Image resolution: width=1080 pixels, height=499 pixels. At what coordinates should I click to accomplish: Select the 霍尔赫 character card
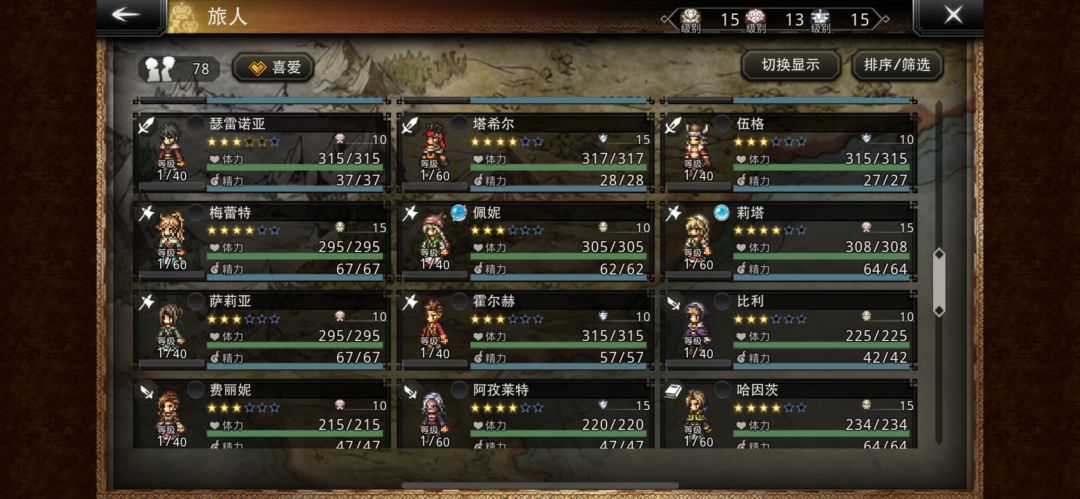526,329
